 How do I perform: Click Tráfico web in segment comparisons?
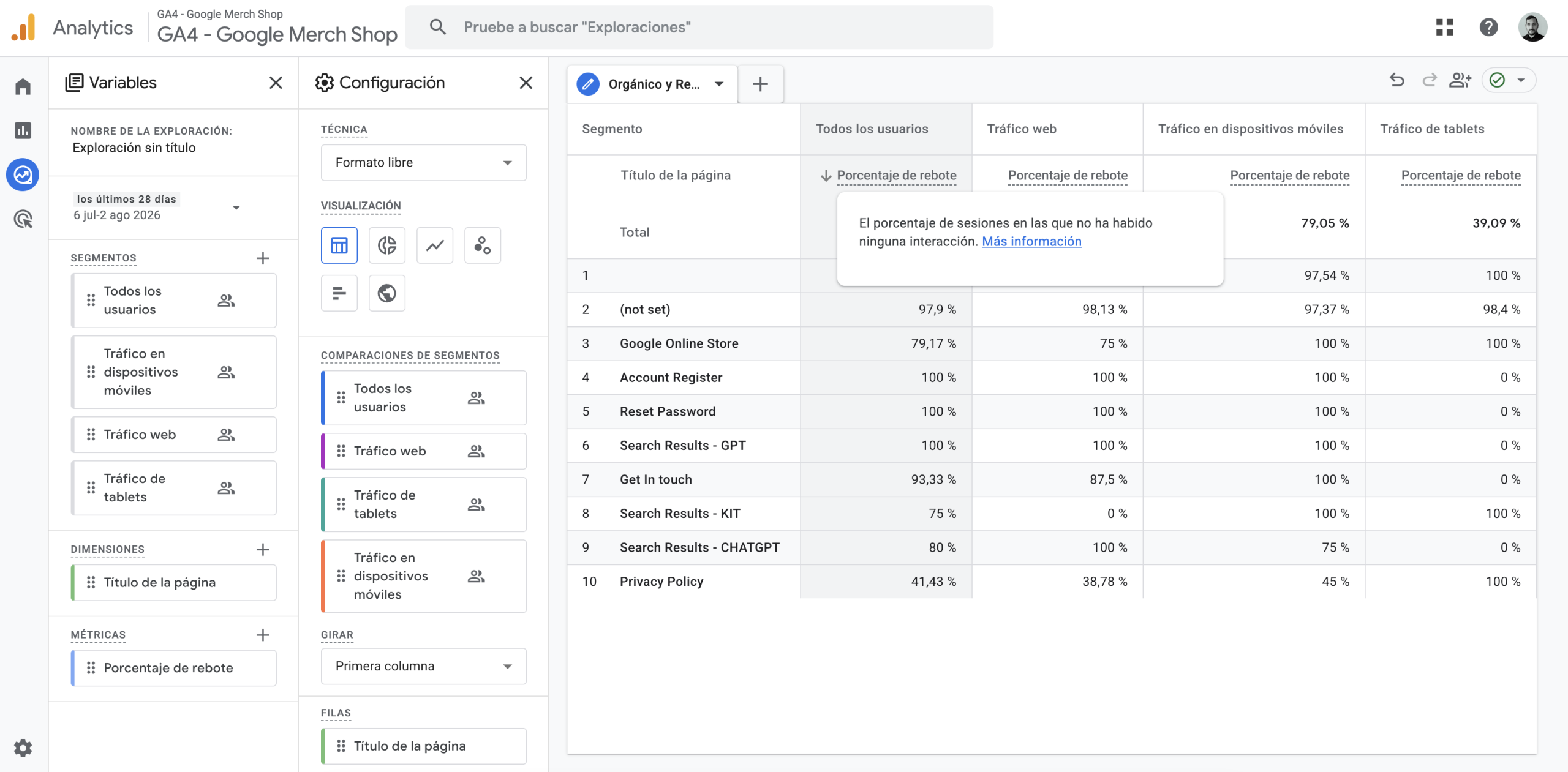coord(424,451)
